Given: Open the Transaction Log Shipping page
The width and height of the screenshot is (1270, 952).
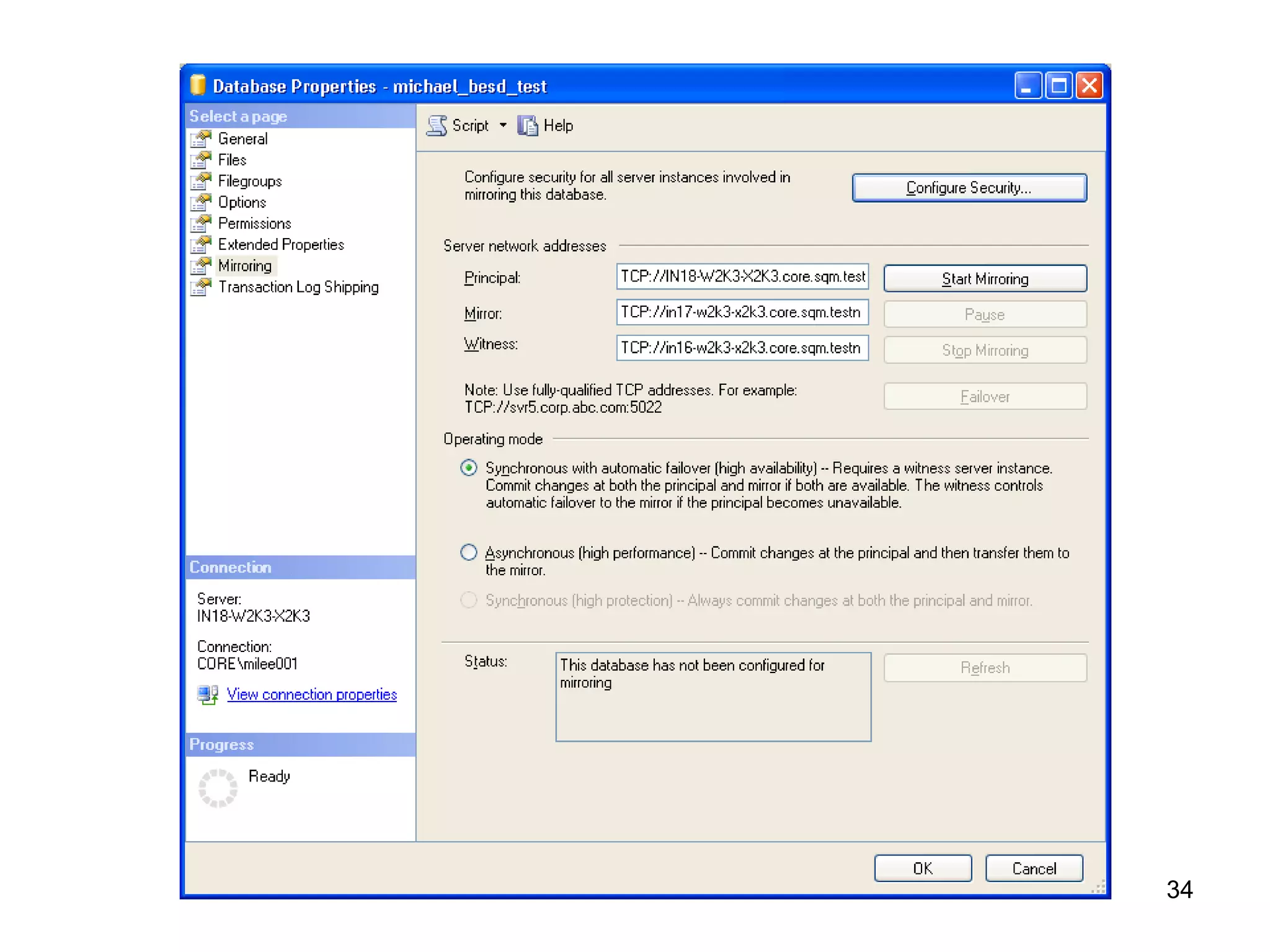Looking at the screenshot, I should [298, 287].
